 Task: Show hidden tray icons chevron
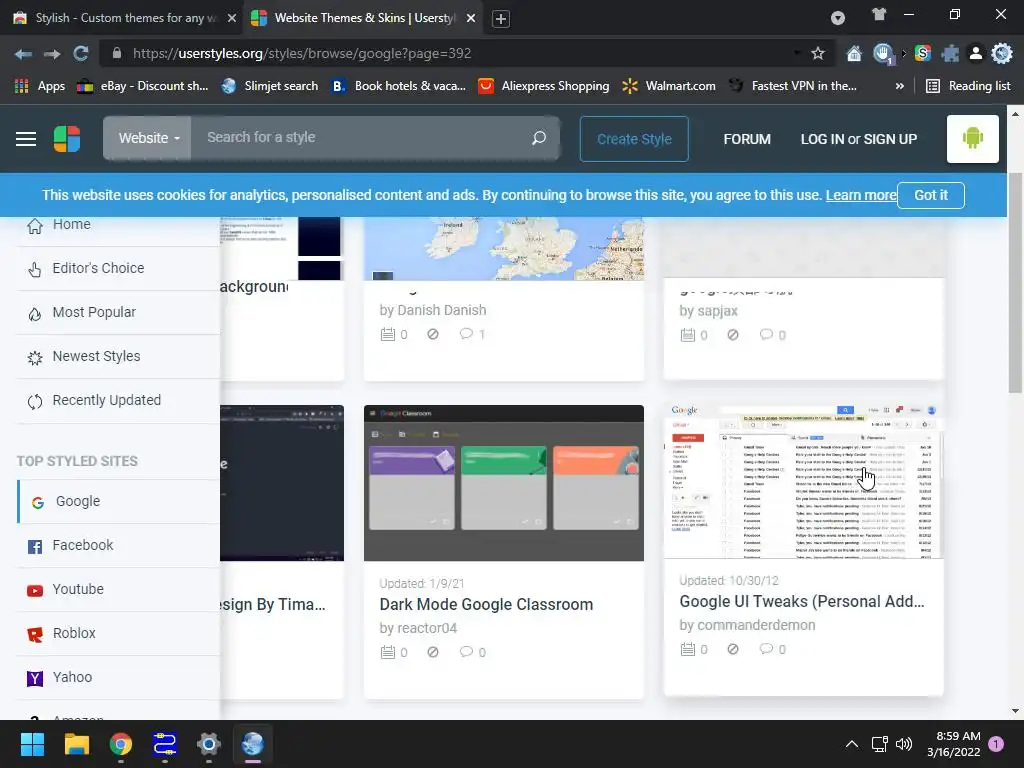click(x=852, y=744)
